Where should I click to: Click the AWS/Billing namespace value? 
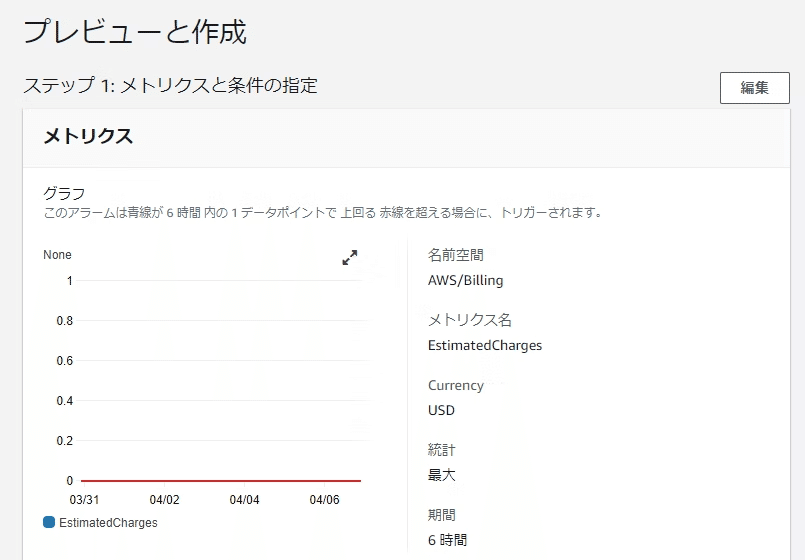click(466, 280)
